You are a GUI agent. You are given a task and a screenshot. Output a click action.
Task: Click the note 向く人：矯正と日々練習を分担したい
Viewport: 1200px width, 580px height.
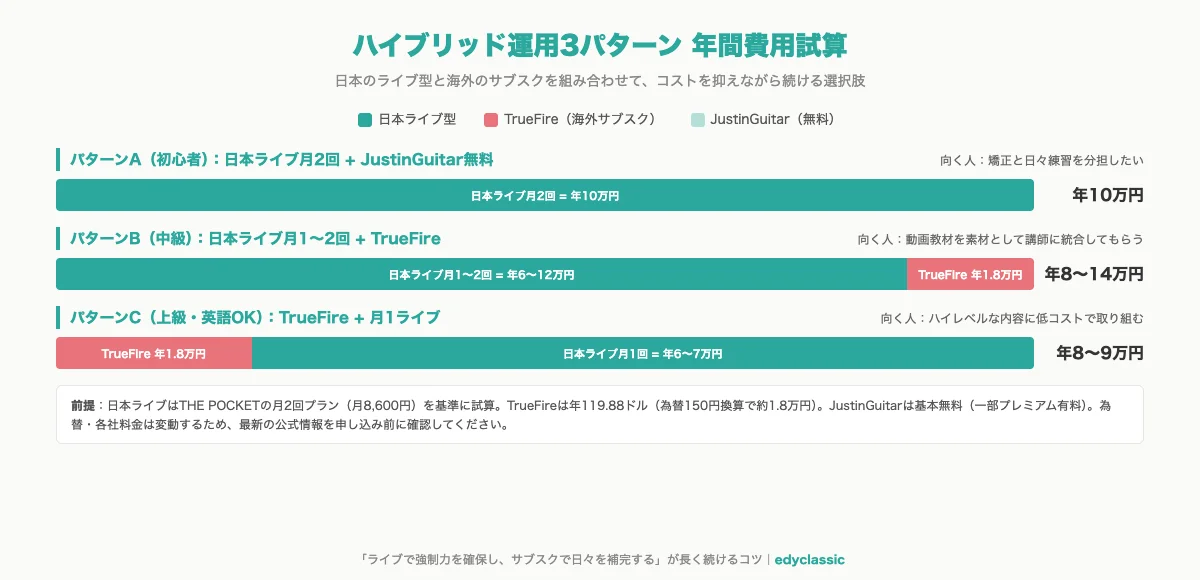(1042, 160)
